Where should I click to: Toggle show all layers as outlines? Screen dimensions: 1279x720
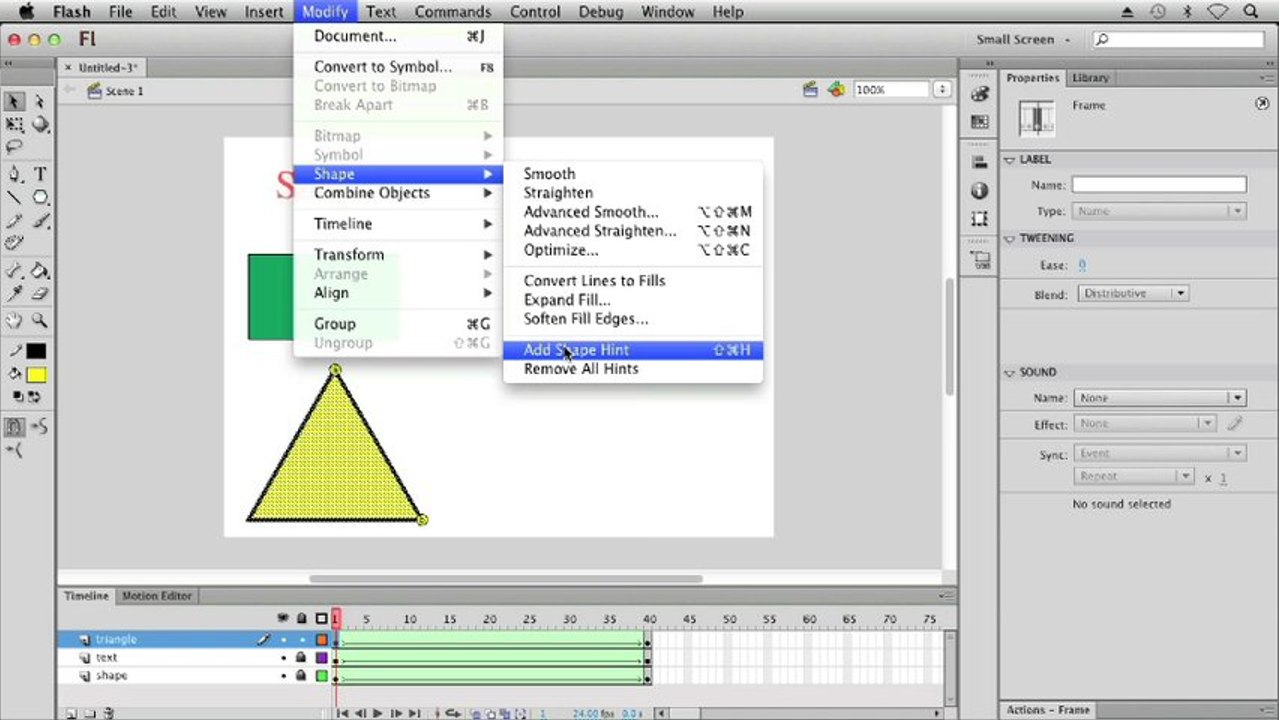pos(321,619)
